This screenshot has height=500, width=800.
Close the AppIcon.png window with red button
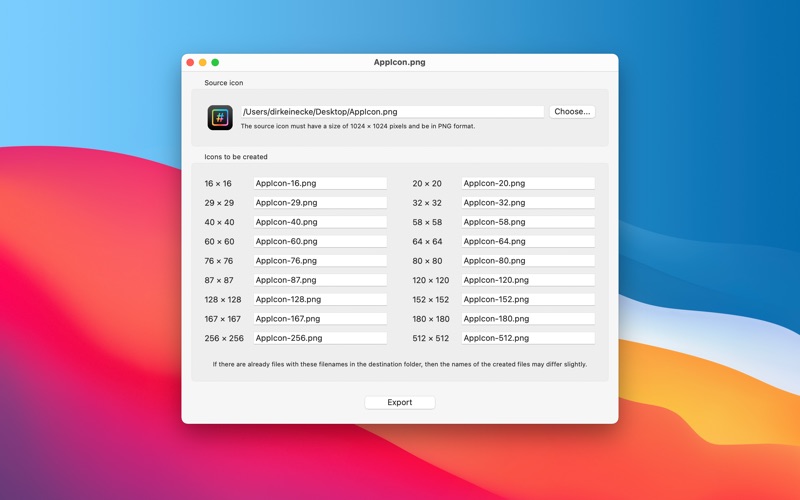click(190, 62)
